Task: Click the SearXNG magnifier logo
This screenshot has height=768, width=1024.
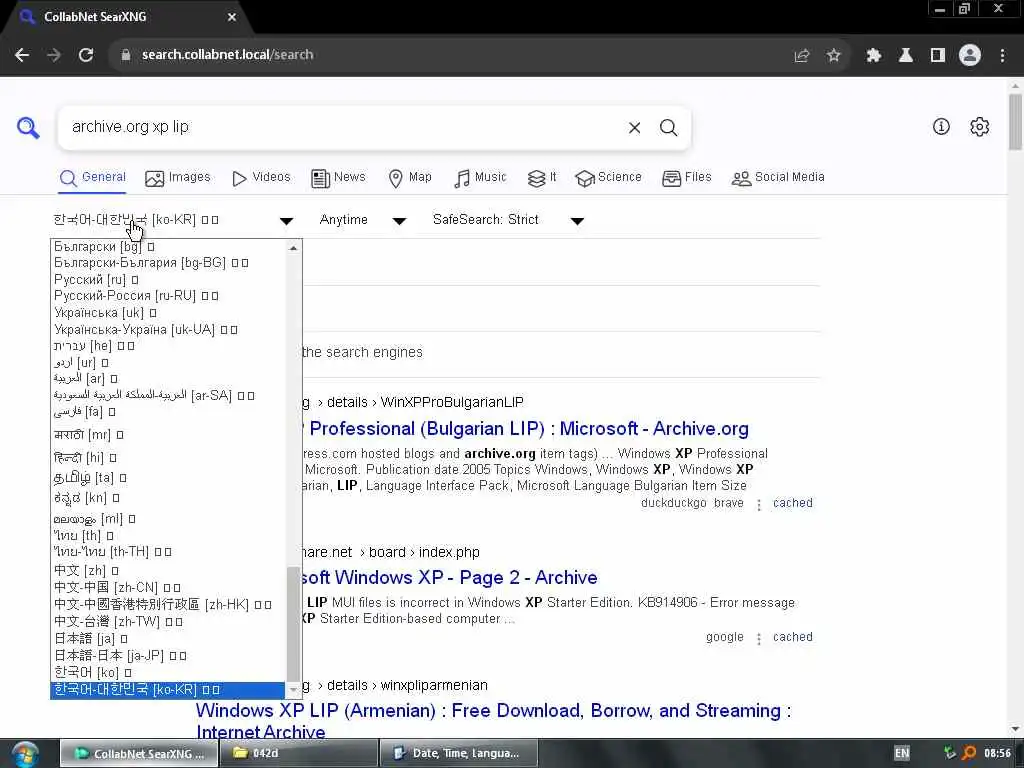Action: pos(28,127)
